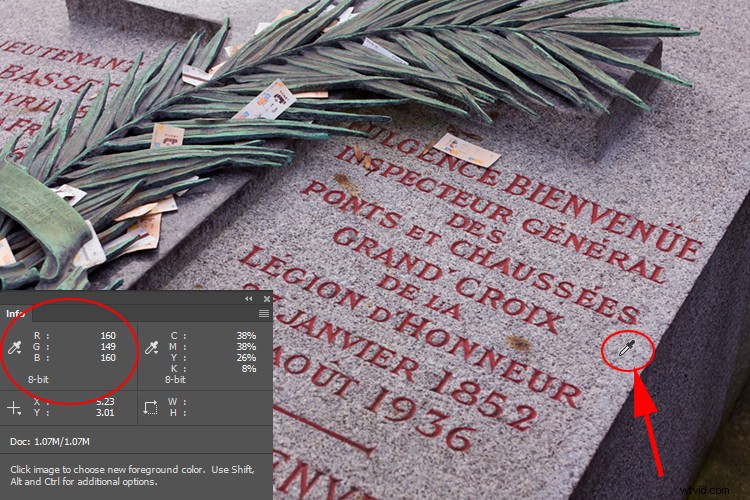Click the 'Click image to choose new foreground color' hint
The image size is (750, 500).
click(132, 476)
